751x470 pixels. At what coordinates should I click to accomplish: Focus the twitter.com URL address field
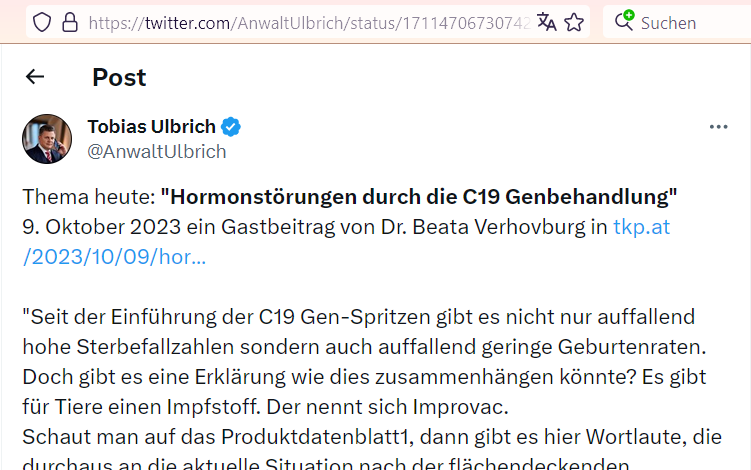click(300, 22)
